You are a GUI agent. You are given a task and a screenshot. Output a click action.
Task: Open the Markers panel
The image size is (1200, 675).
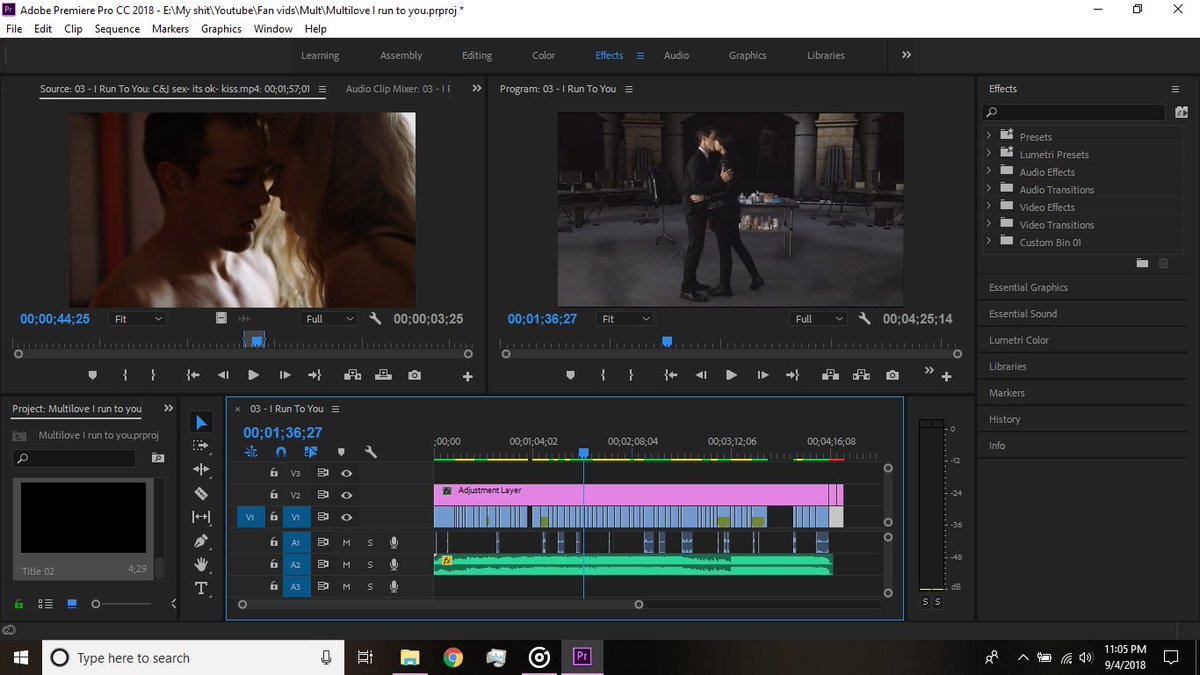pos(1007,393)
